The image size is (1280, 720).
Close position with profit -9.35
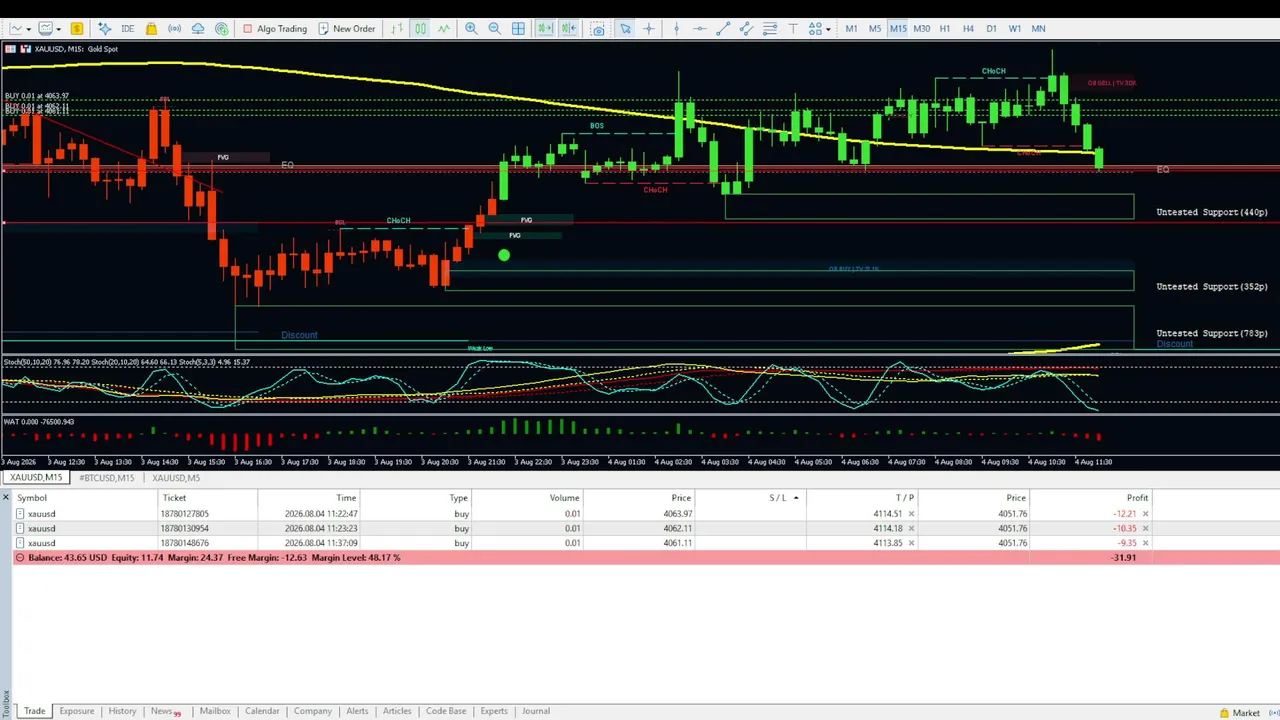(1145, 543)
